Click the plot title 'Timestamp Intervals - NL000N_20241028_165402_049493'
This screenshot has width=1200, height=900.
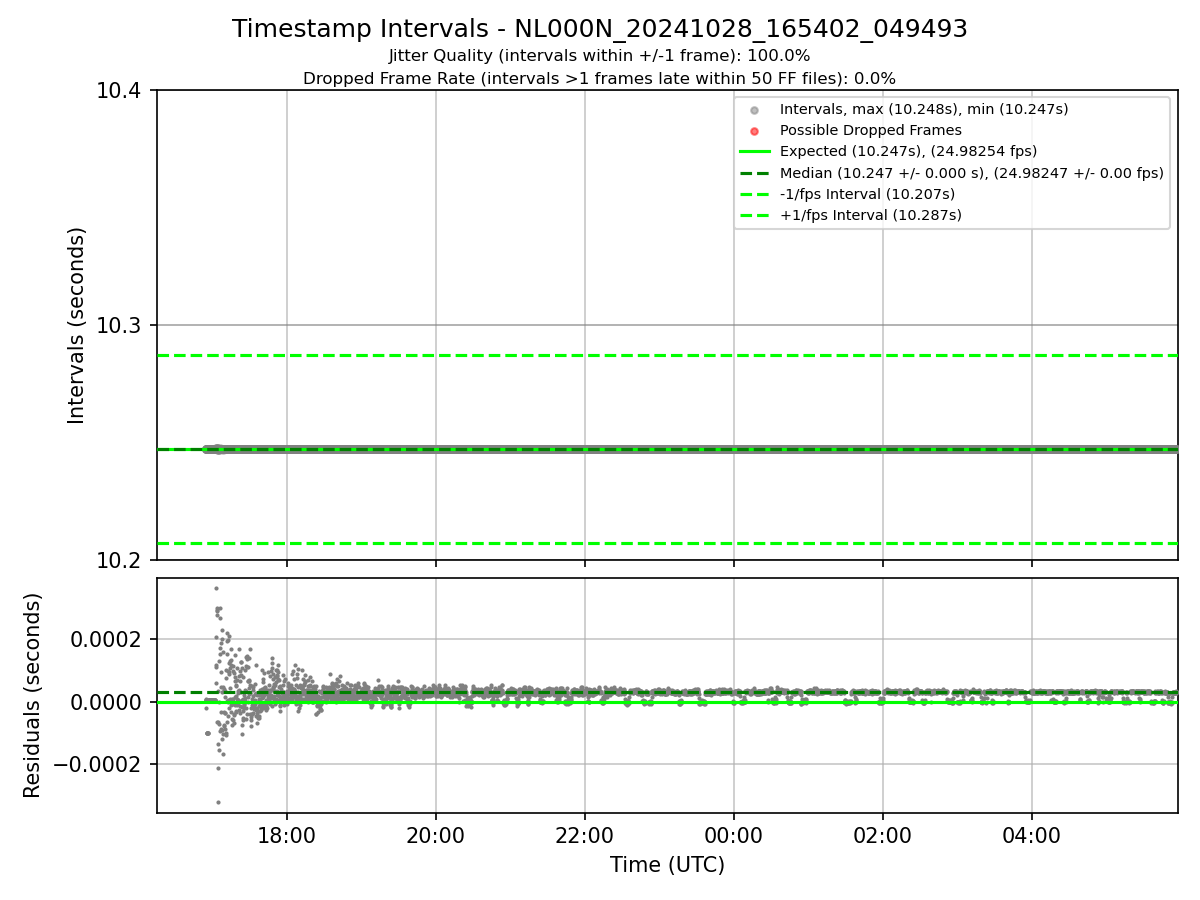coord(600,29)
